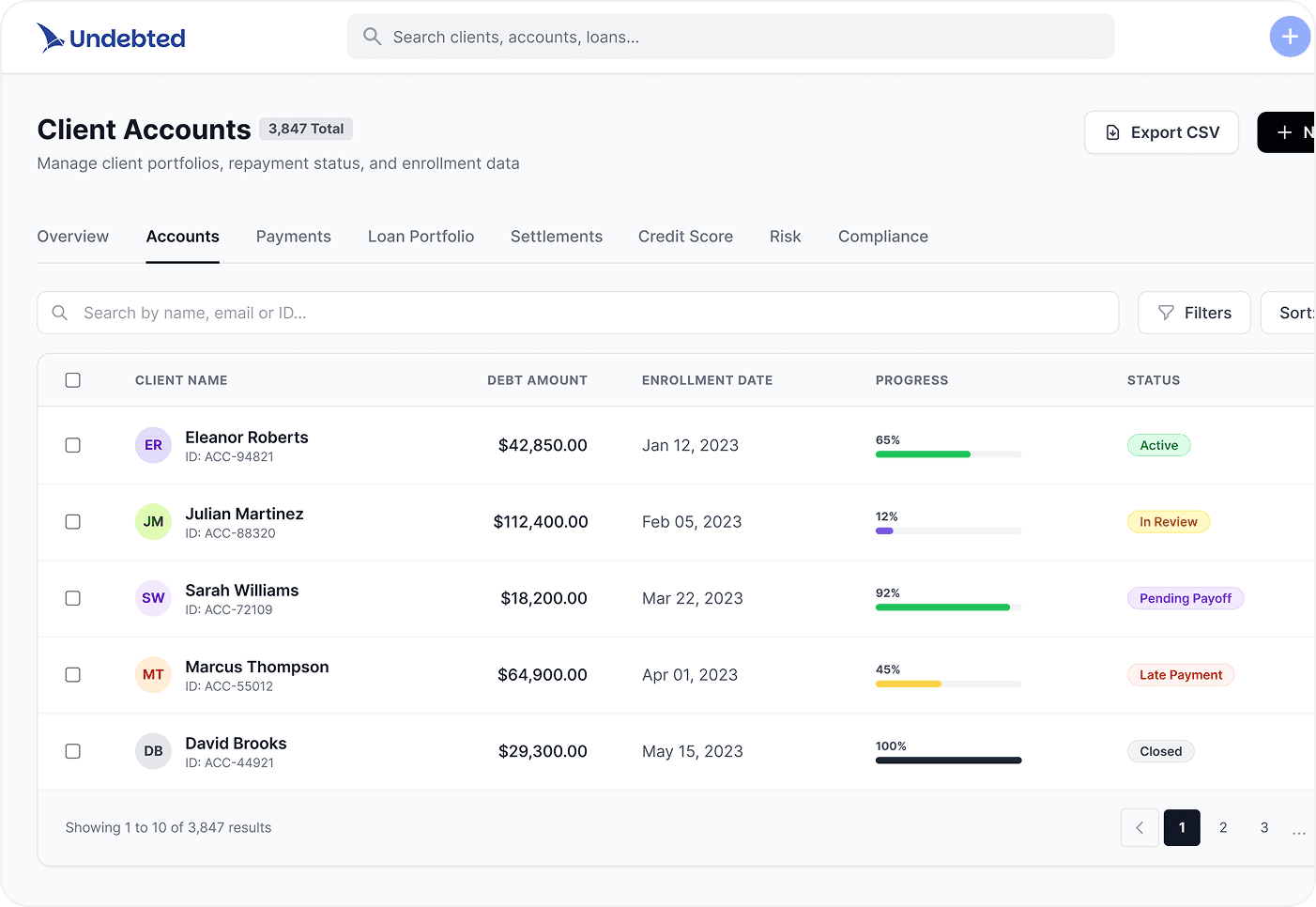Click the Active status badge

pyautogui.click(x=1159, y=445)
